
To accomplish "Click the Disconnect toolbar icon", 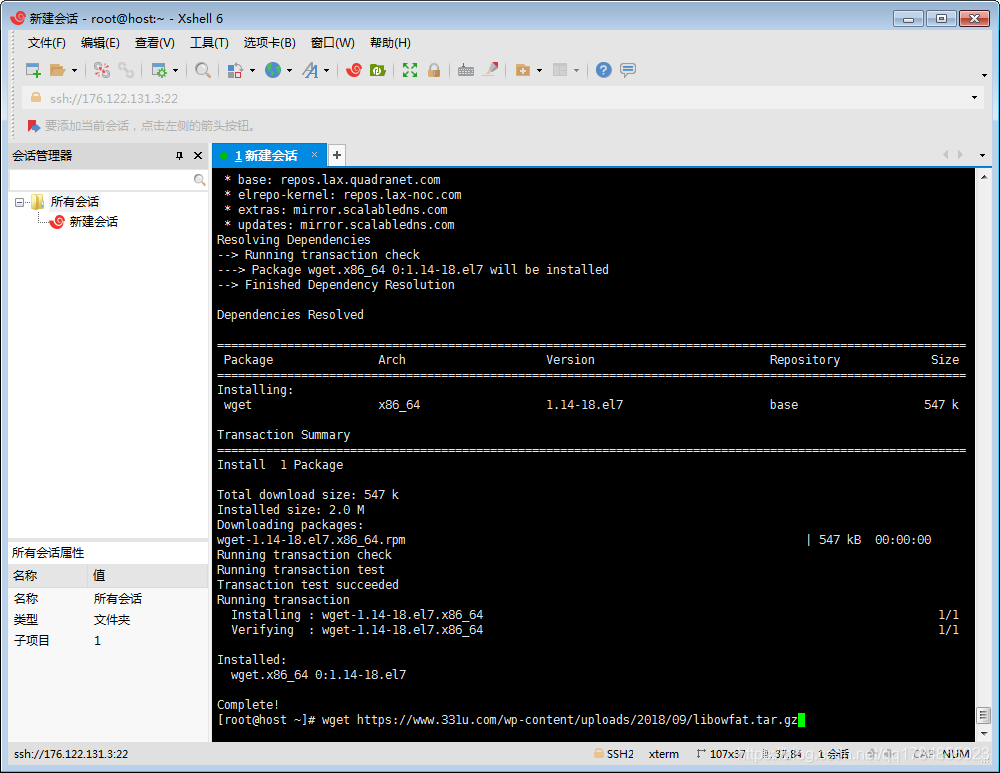I will click(x=101, y=70).
